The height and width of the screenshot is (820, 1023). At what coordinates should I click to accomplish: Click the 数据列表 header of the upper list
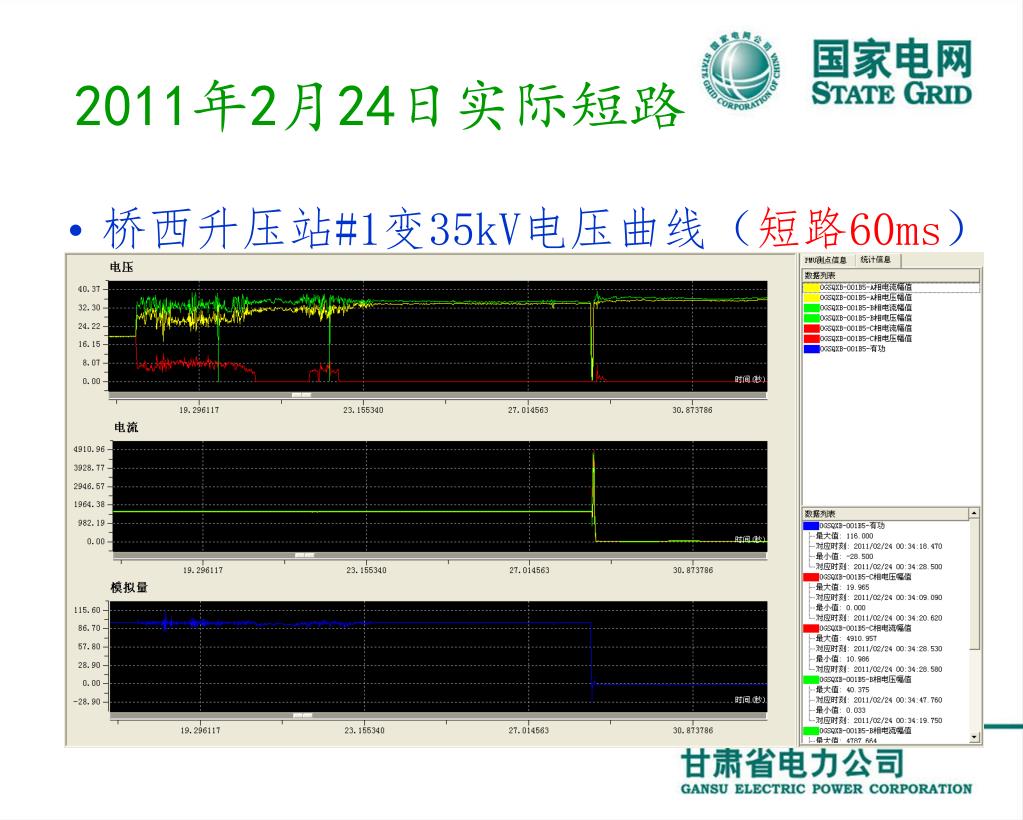pyautogui.click(x=891, y=276)
